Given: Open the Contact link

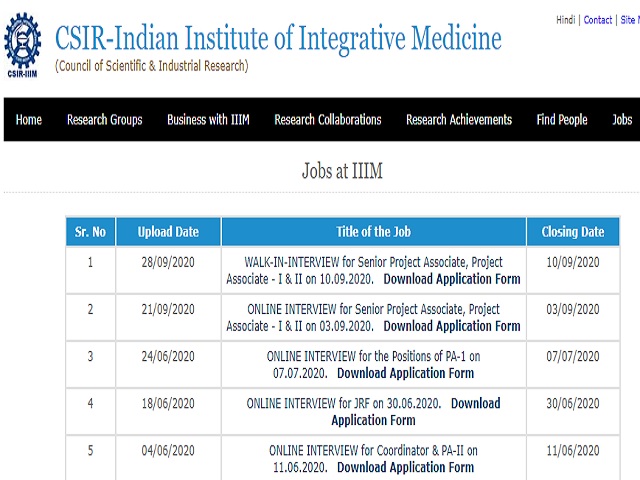Looking at the screenshot, I should click(598, 20).
